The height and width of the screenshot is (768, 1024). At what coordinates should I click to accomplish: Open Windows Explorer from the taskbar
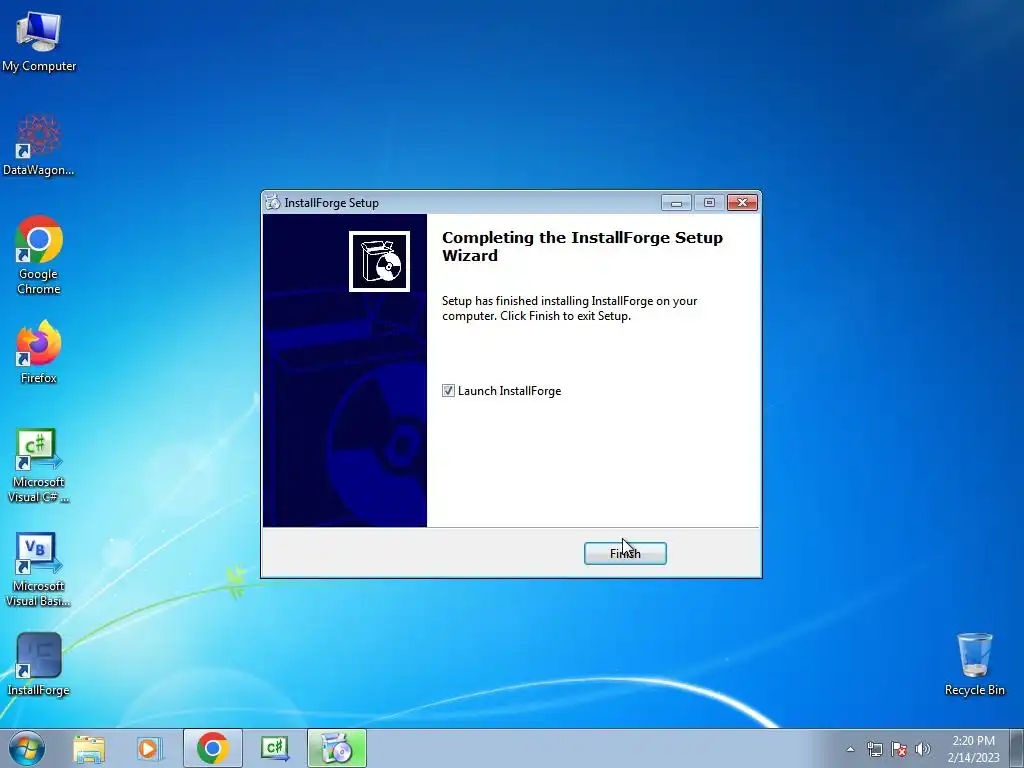(89, 748)
